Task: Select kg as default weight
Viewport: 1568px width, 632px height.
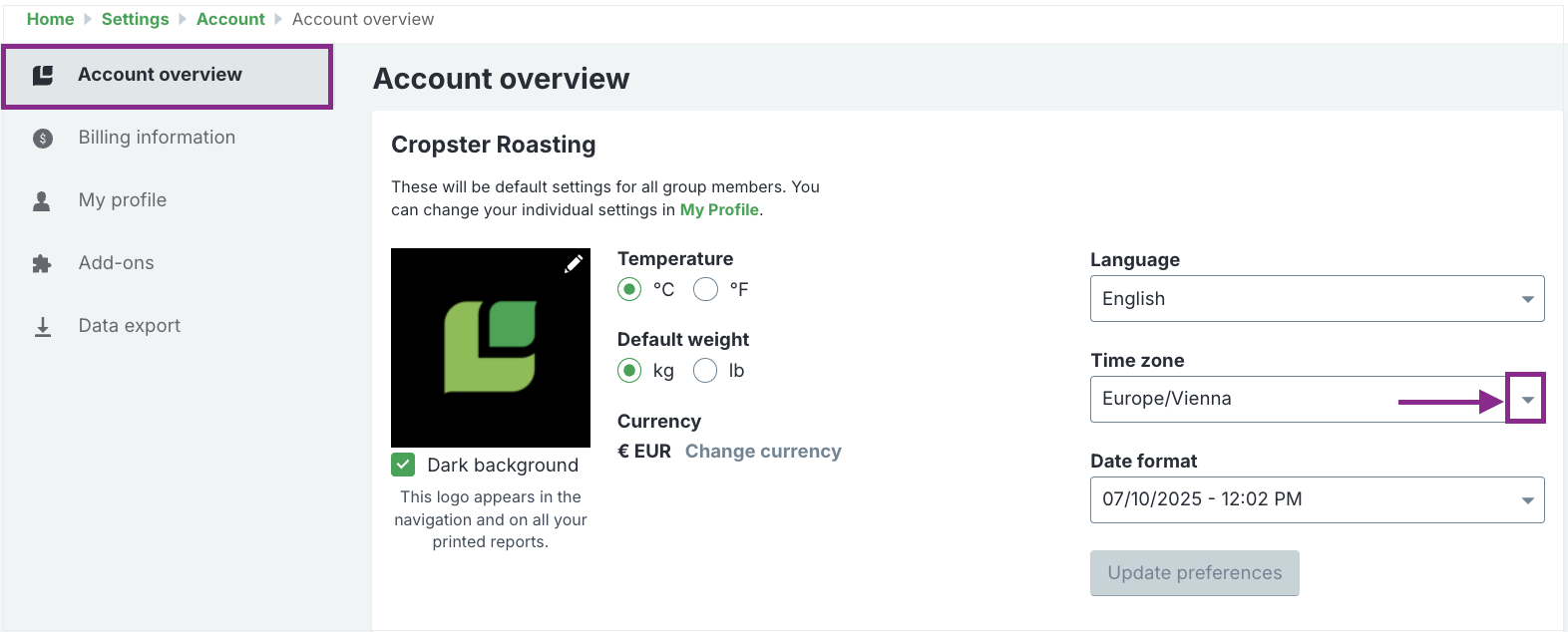Action: [x=629, y=371]
